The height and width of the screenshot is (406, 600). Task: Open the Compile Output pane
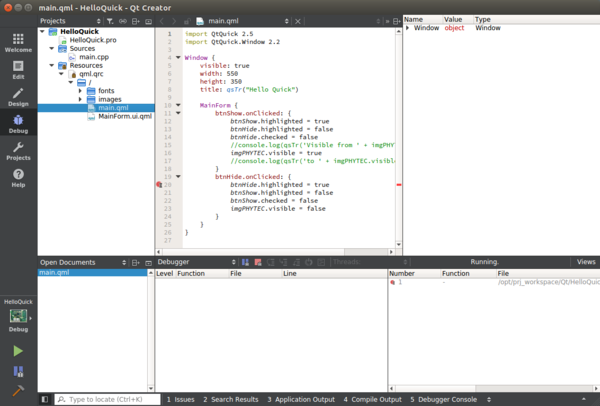click(x=373, y=399)
